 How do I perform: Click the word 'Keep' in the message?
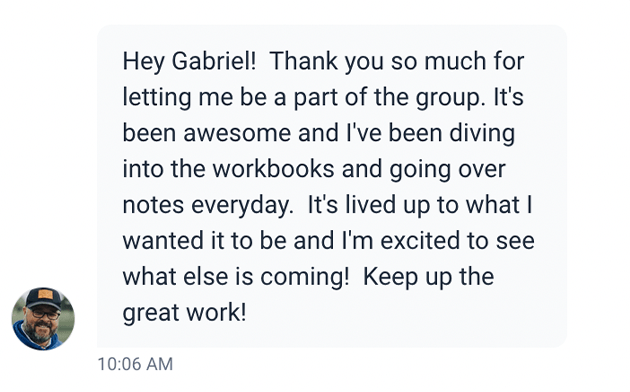[391, 278]
